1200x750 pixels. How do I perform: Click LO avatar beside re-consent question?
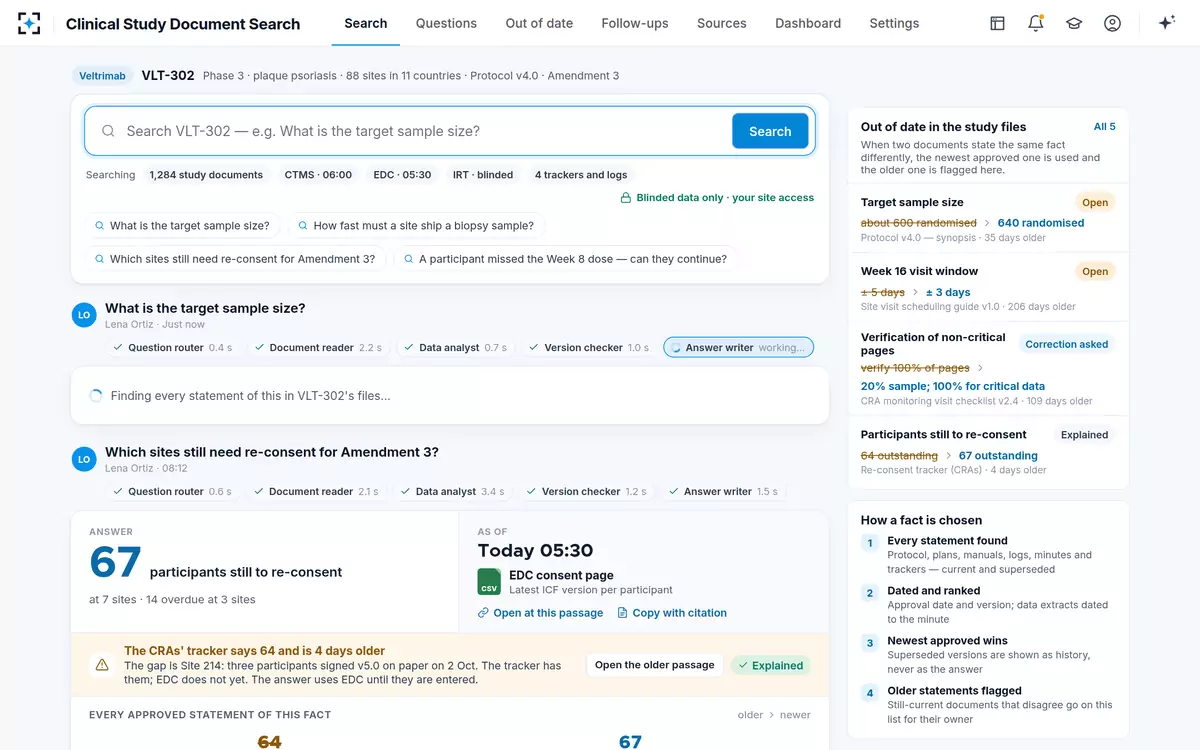tap(84, 459)
